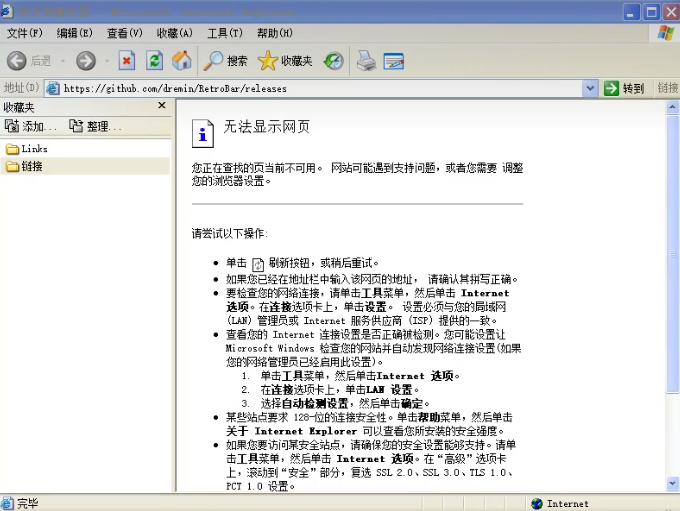Open the Links folder in favorites
680x511 pixels.
27,149
